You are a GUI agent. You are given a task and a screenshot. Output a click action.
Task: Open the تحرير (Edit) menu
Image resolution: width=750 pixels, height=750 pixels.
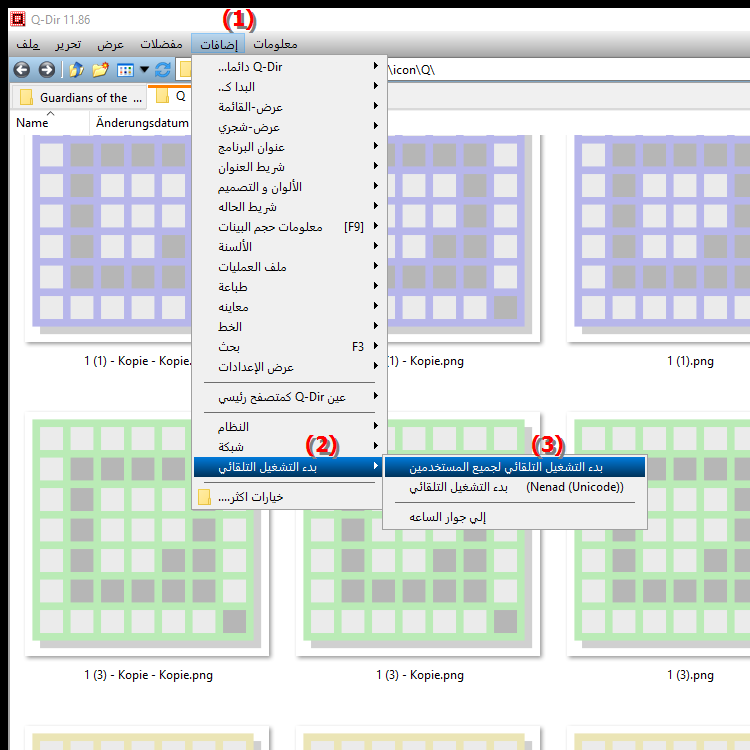(68, 44)
